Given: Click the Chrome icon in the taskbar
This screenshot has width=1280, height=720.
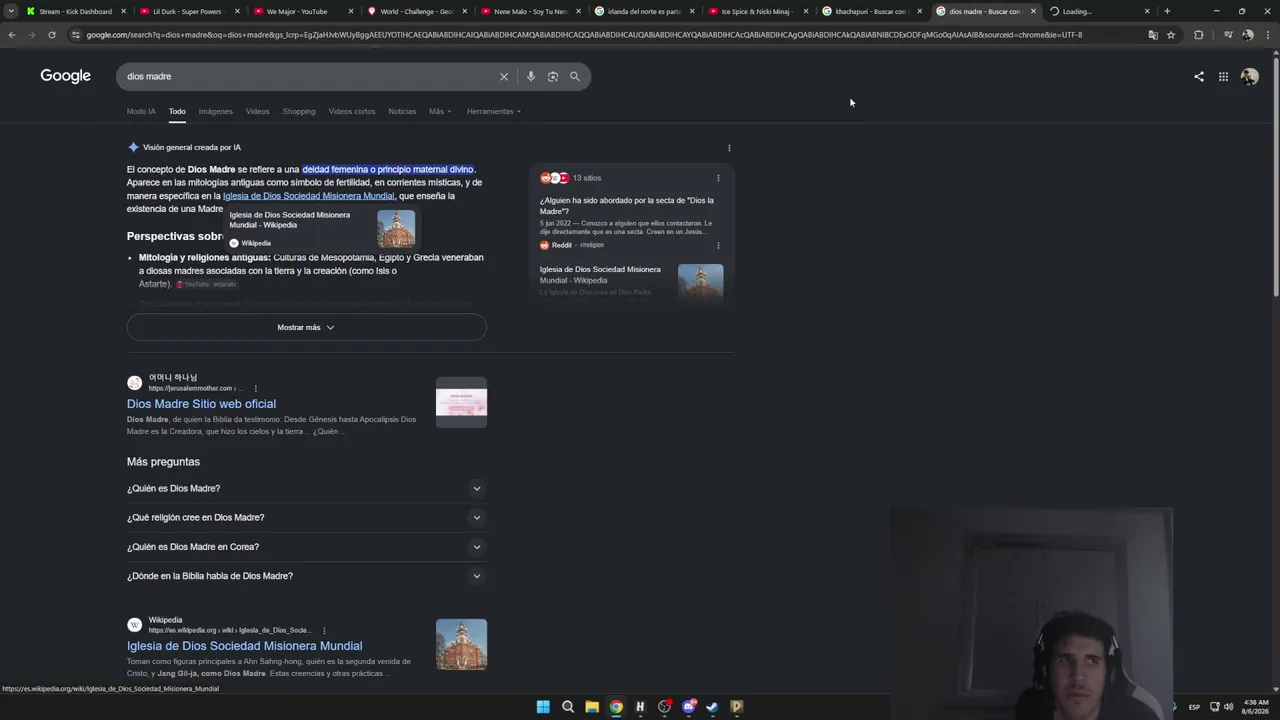Looking at the screenshot, I should click(616, 707).
